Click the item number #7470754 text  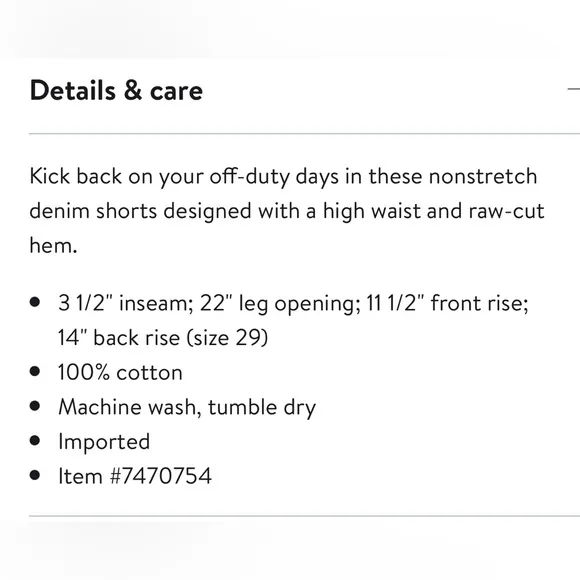point(161,476)
